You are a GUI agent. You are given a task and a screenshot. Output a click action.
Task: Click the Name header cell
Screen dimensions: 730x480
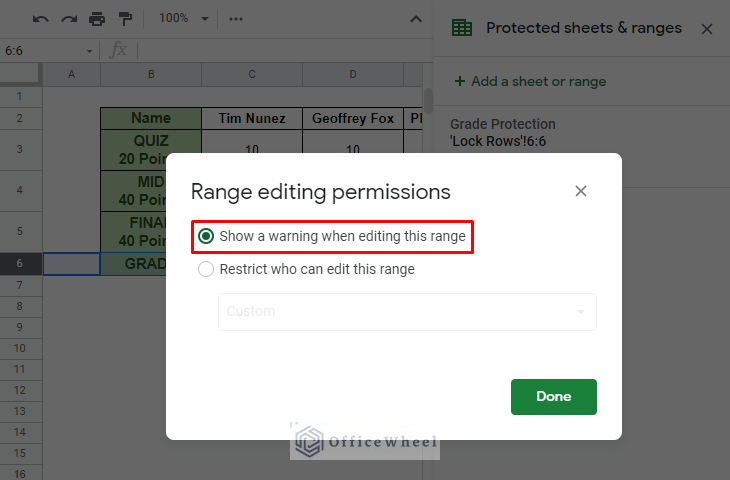click(x=151, y=118)
